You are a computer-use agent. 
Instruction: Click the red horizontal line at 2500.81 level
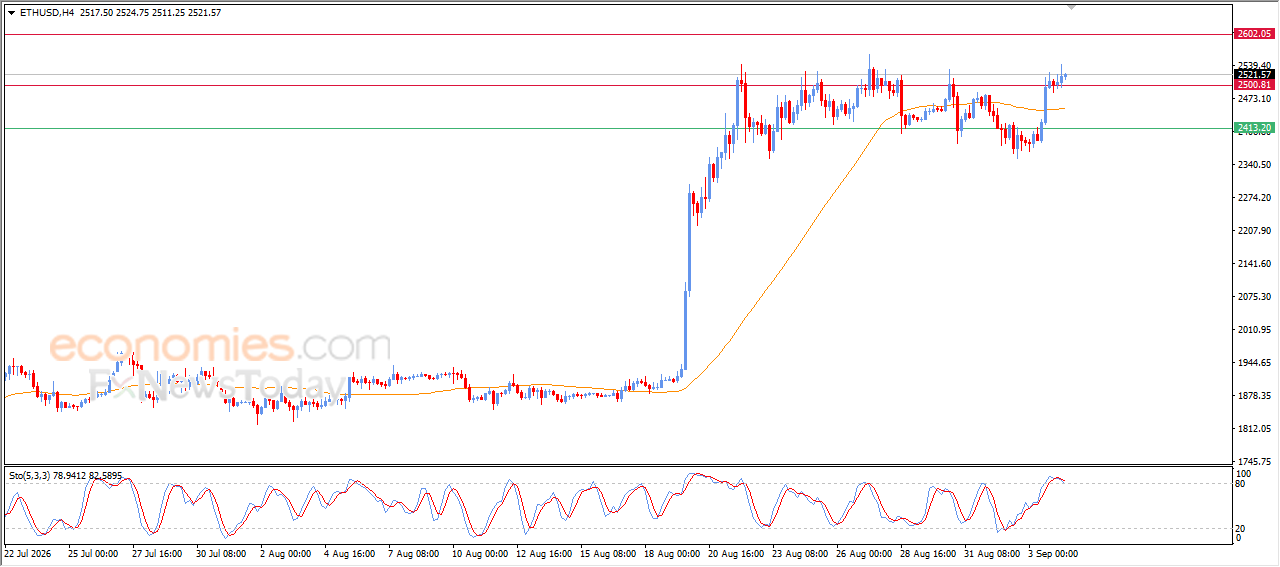tap(617, 85)
